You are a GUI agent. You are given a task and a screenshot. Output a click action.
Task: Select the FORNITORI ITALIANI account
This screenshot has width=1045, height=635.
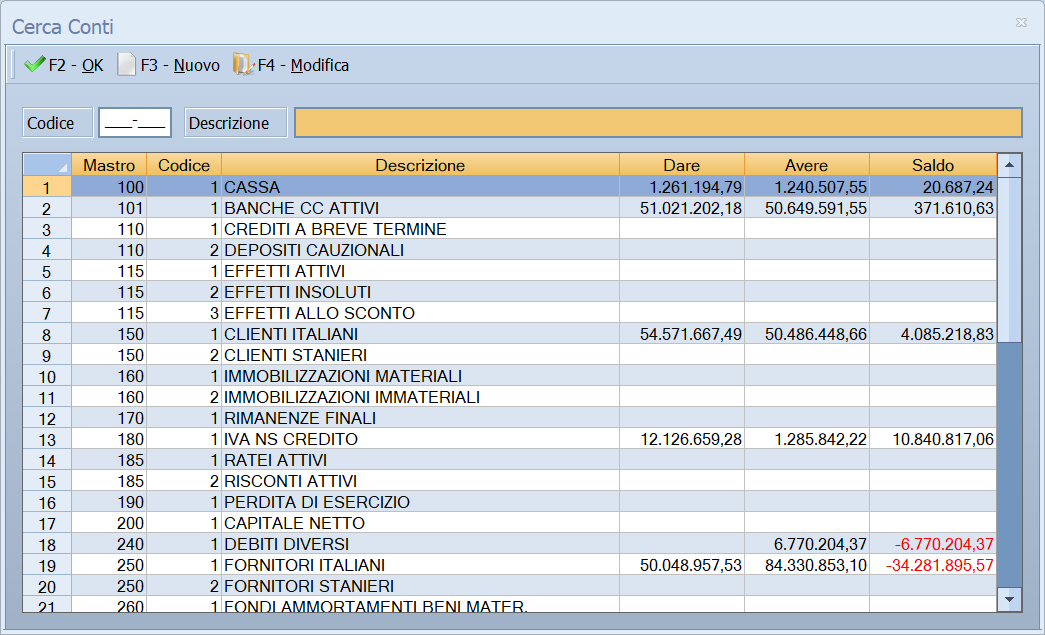tap(510, 565)
